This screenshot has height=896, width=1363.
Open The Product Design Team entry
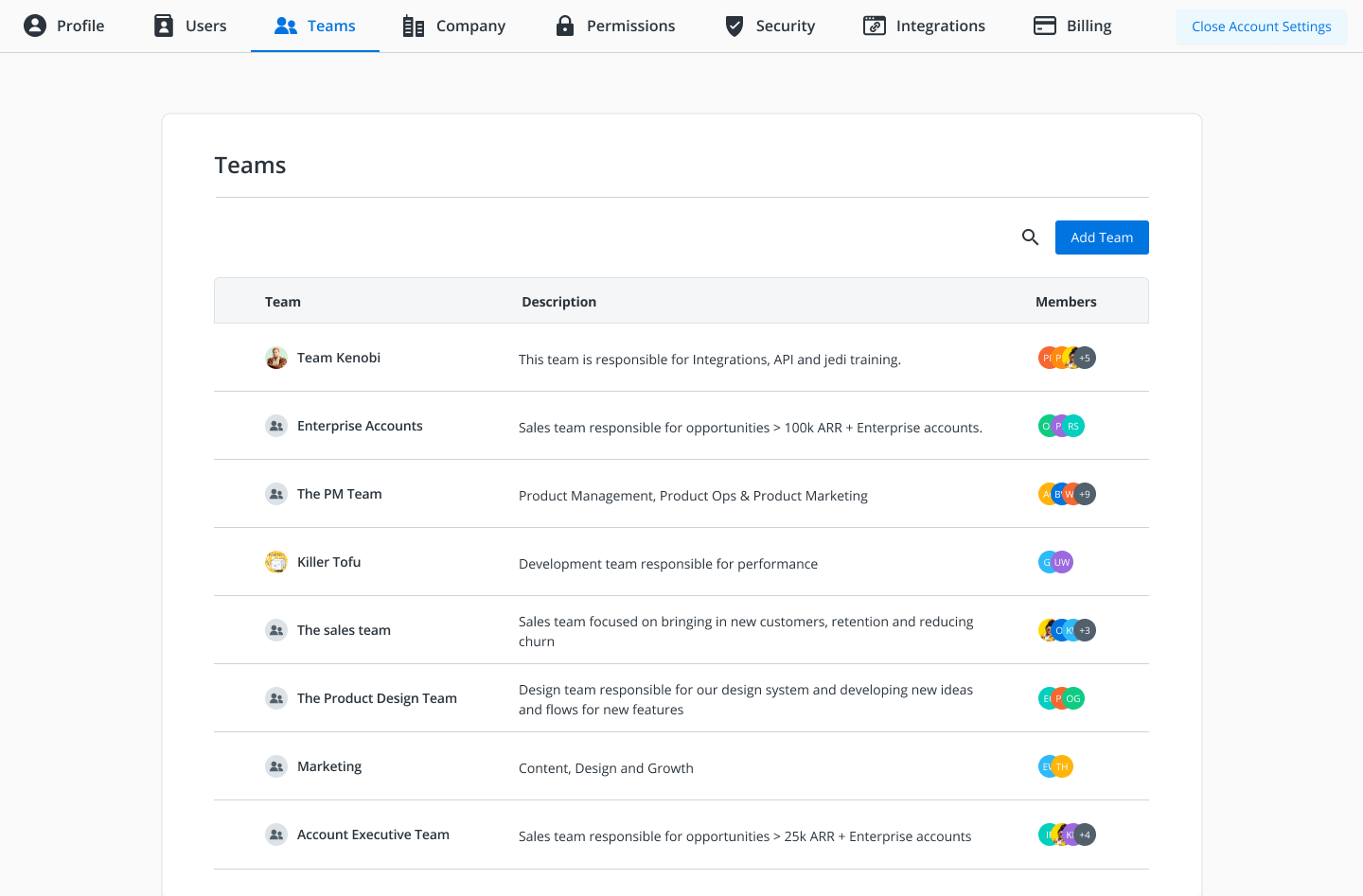(377, 697)
